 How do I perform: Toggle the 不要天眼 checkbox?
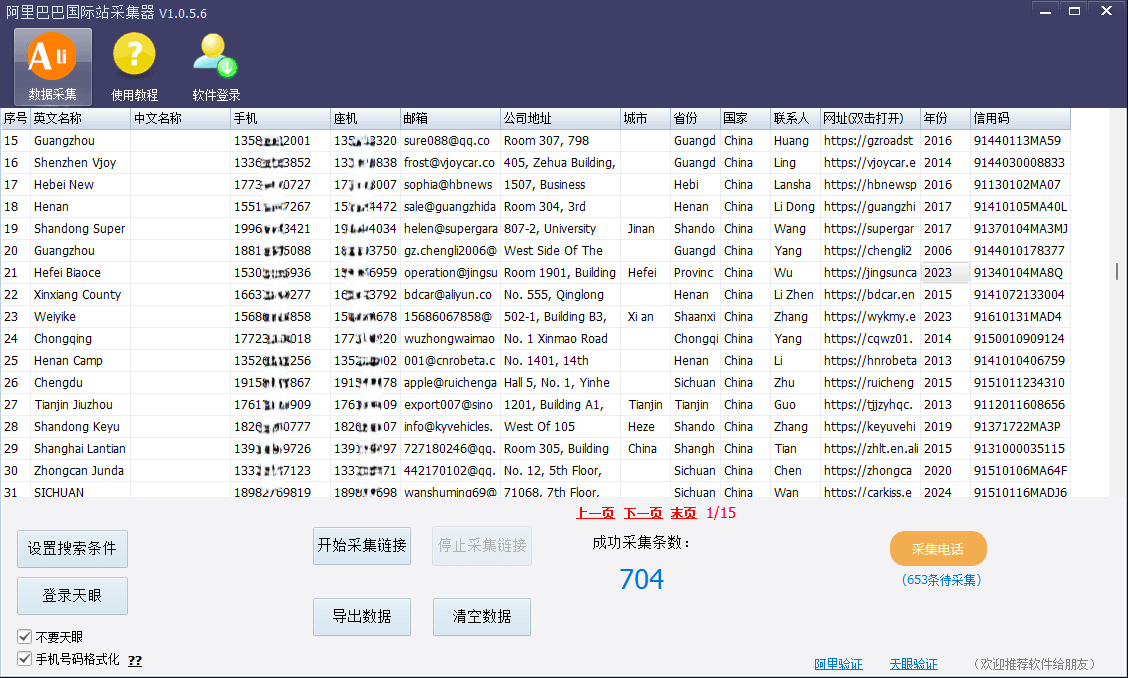[x=24, y=636]
